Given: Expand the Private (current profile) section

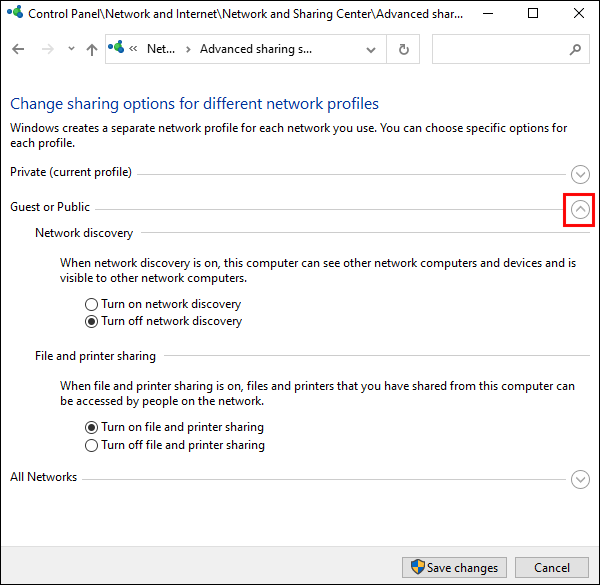Looking at the screenshot, I should point(580,174).
